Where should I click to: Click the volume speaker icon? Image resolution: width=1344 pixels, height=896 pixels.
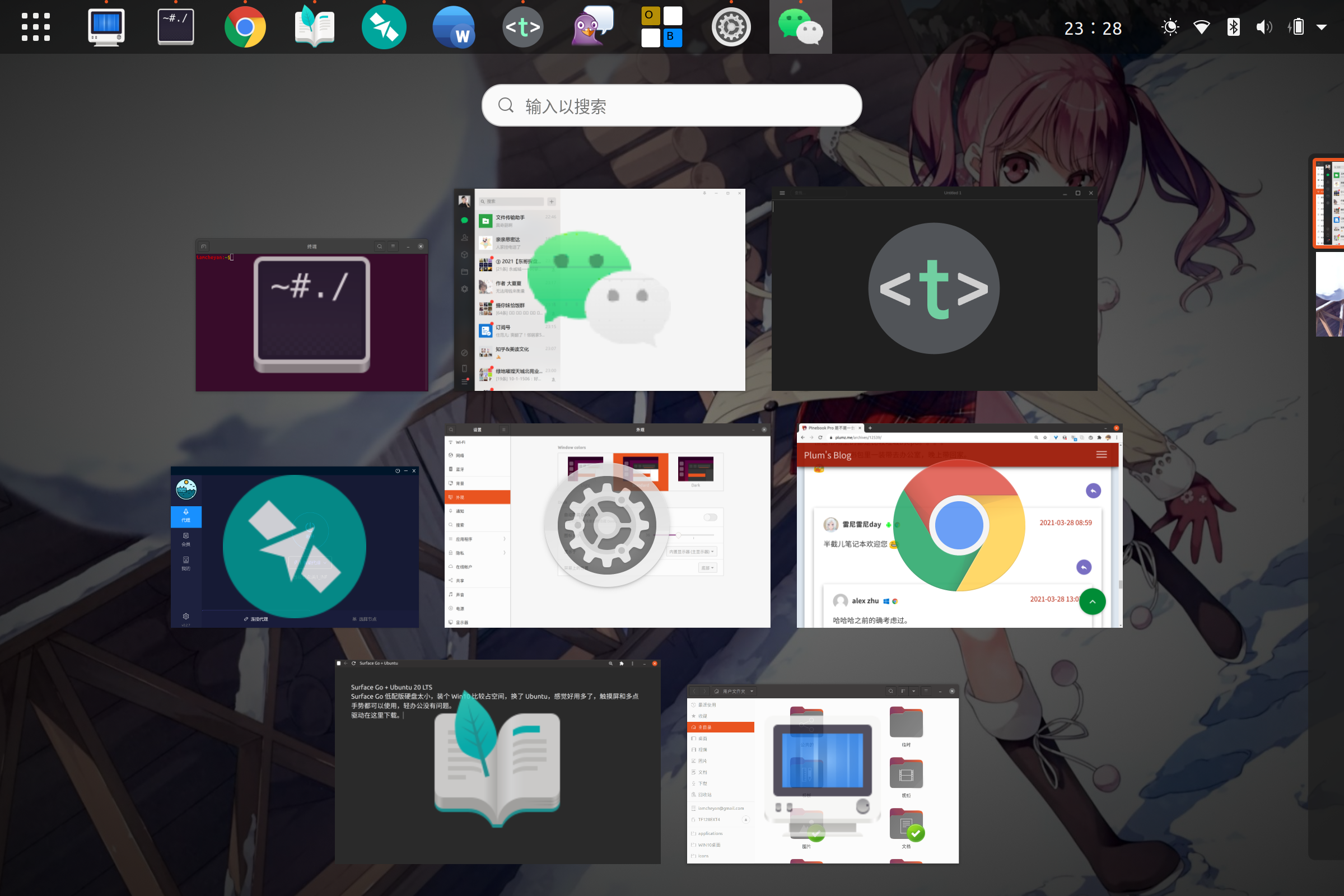click(1263, 27)
